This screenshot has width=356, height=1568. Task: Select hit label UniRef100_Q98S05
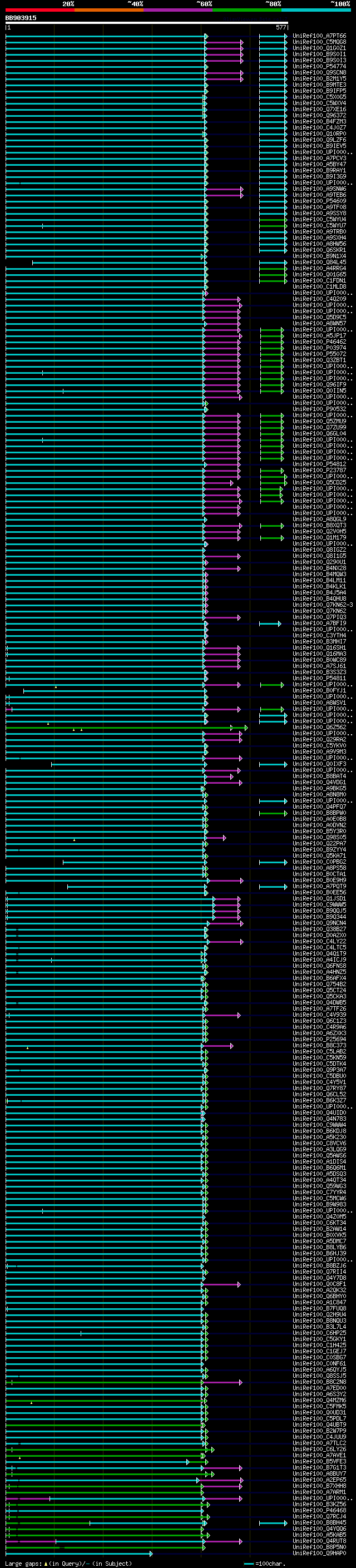[319, 837]
